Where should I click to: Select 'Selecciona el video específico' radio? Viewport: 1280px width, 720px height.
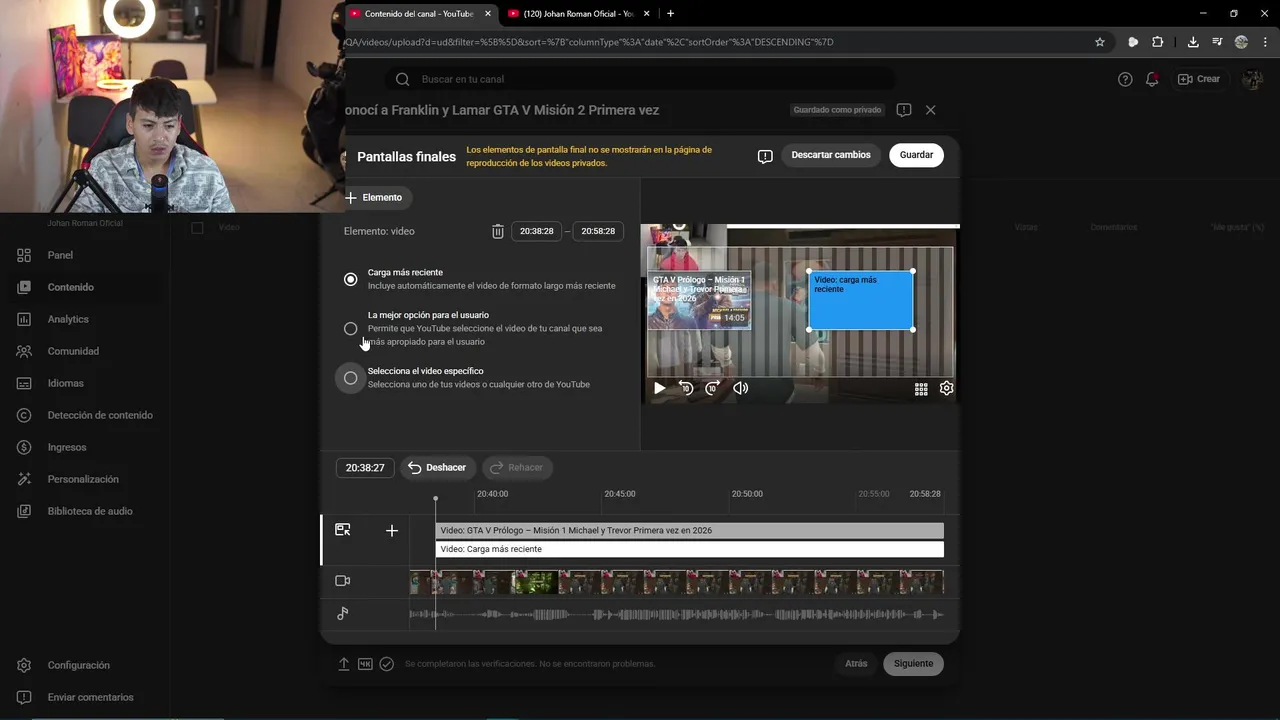tap(350, 378)
